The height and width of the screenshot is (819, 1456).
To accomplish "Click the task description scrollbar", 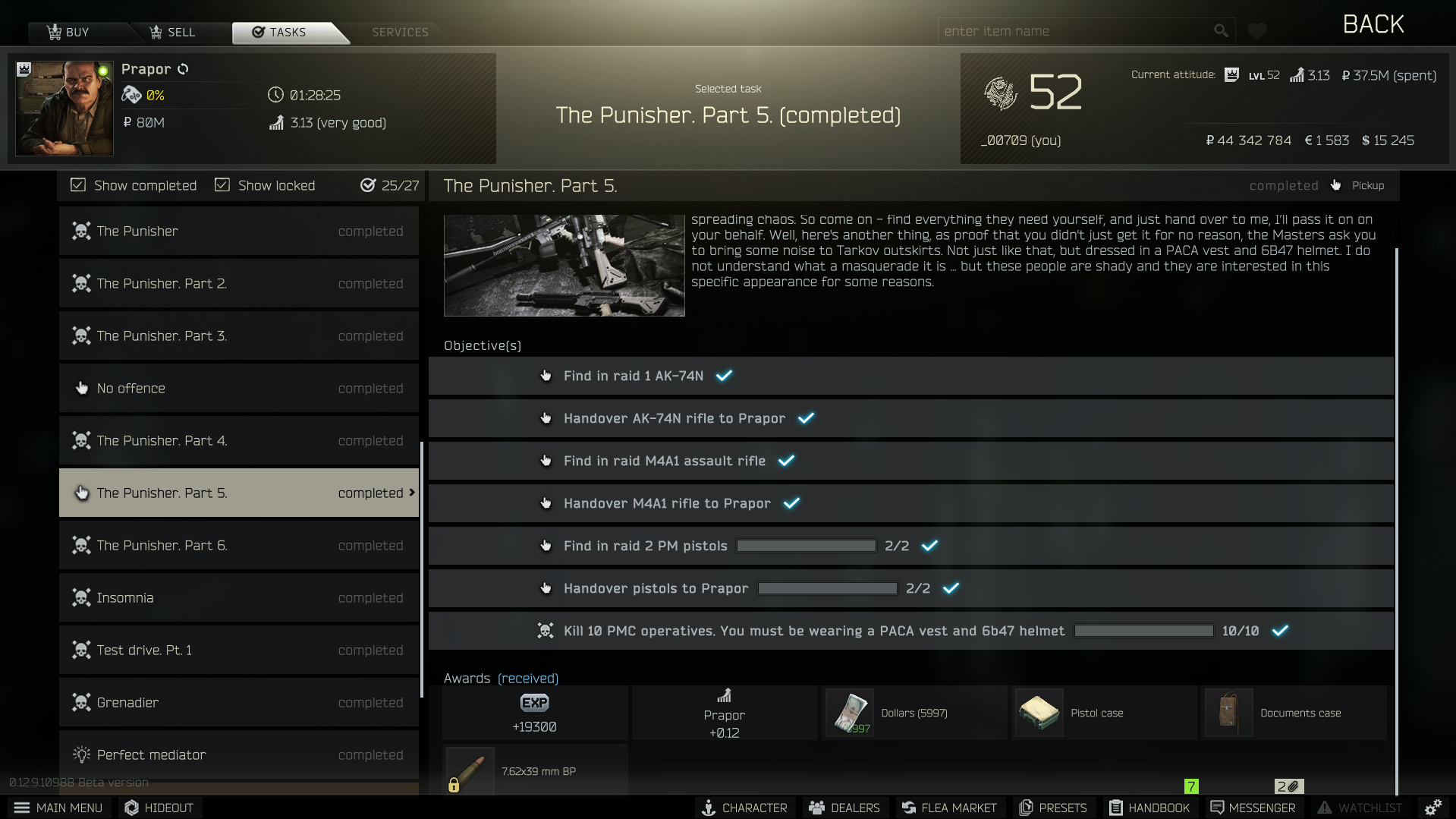I will [x=1396, y=521].
